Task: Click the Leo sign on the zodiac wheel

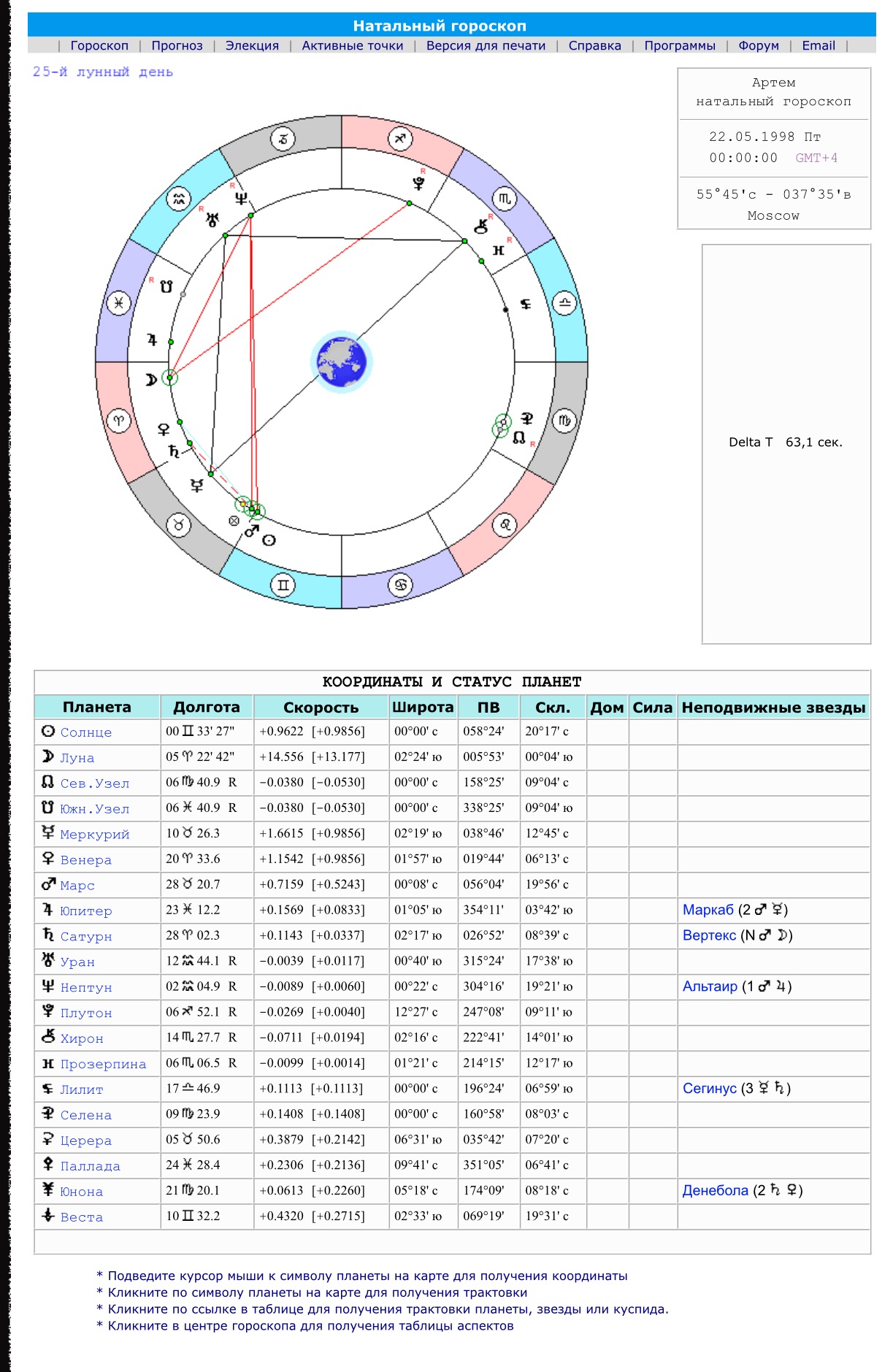Action: coord(505,524)
